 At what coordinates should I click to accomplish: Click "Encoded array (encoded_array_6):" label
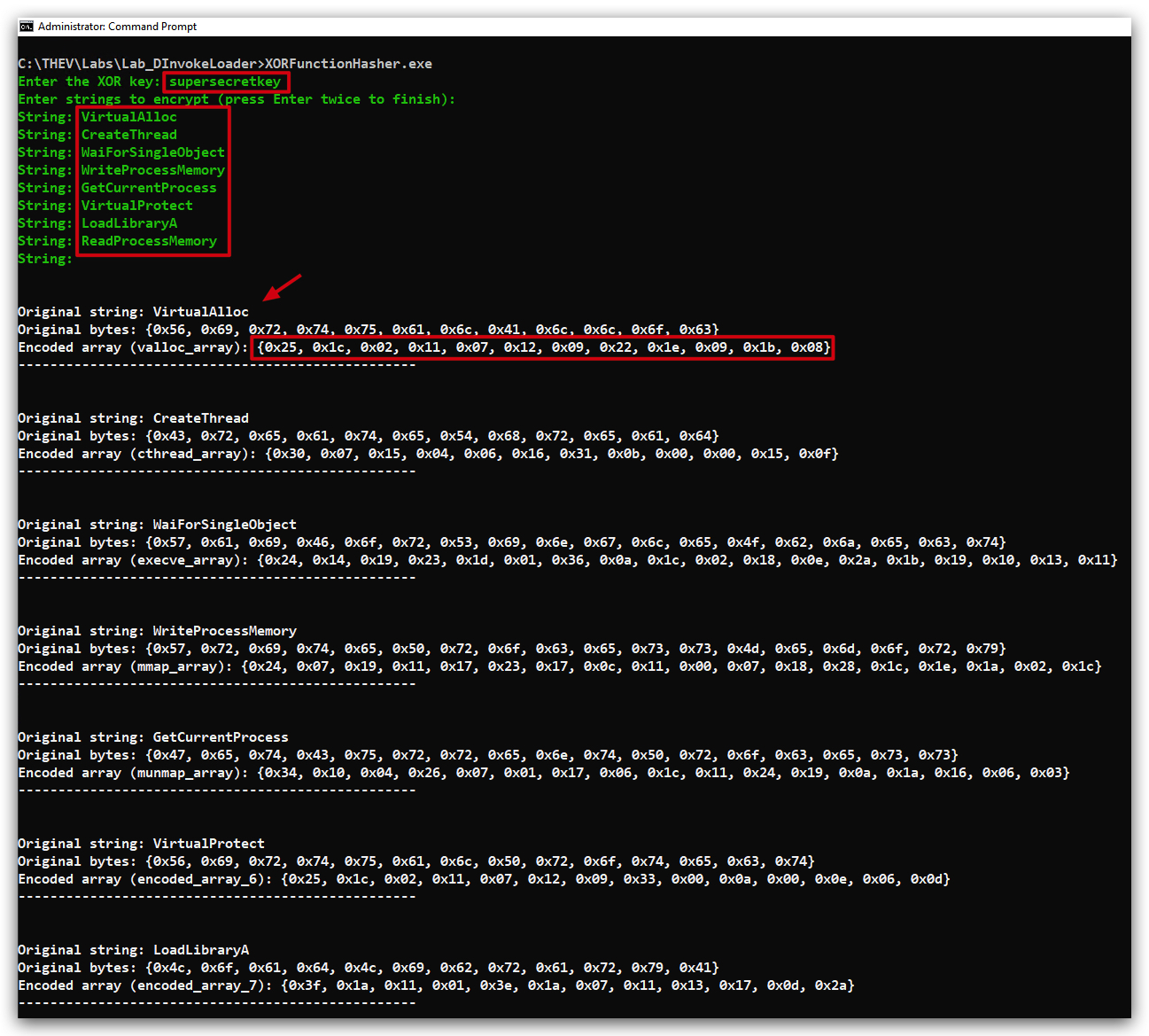pos(145,879)
